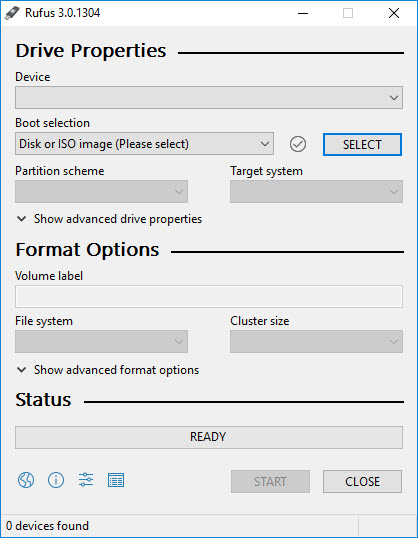
Task: Click the START button
Action: (270, 481)
